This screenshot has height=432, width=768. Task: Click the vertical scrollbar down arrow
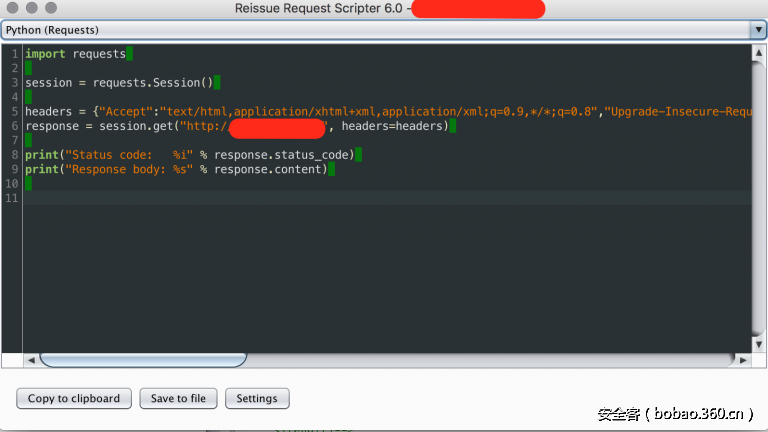click(x=759, y=344)
